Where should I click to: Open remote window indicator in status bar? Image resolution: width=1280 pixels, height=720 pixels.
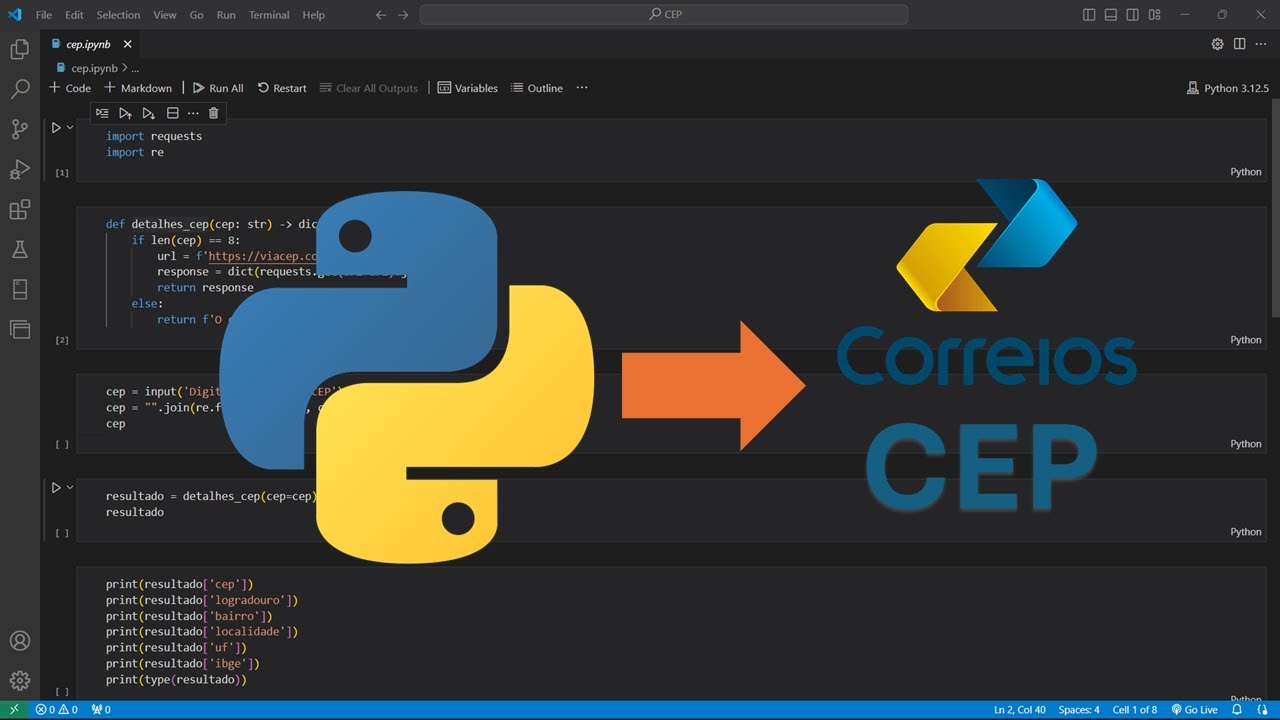[x=14, y=710]
